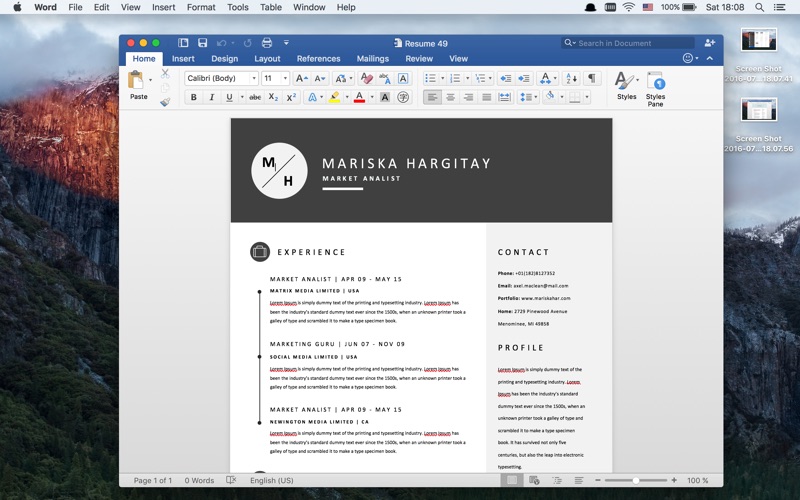
Task: Apply bold formatting with the B button
Action: (x=194, y=97)
